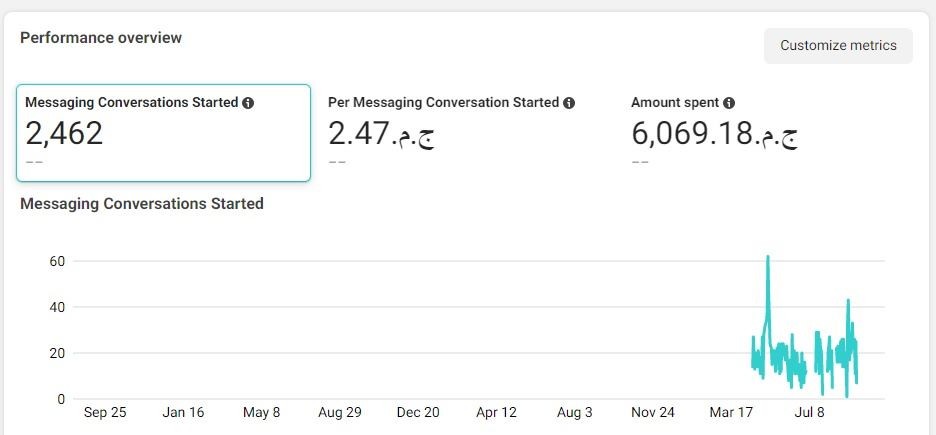Click info icon next to Per Messaging Conversation Started
936x435 pixels.
pos(569,103)
